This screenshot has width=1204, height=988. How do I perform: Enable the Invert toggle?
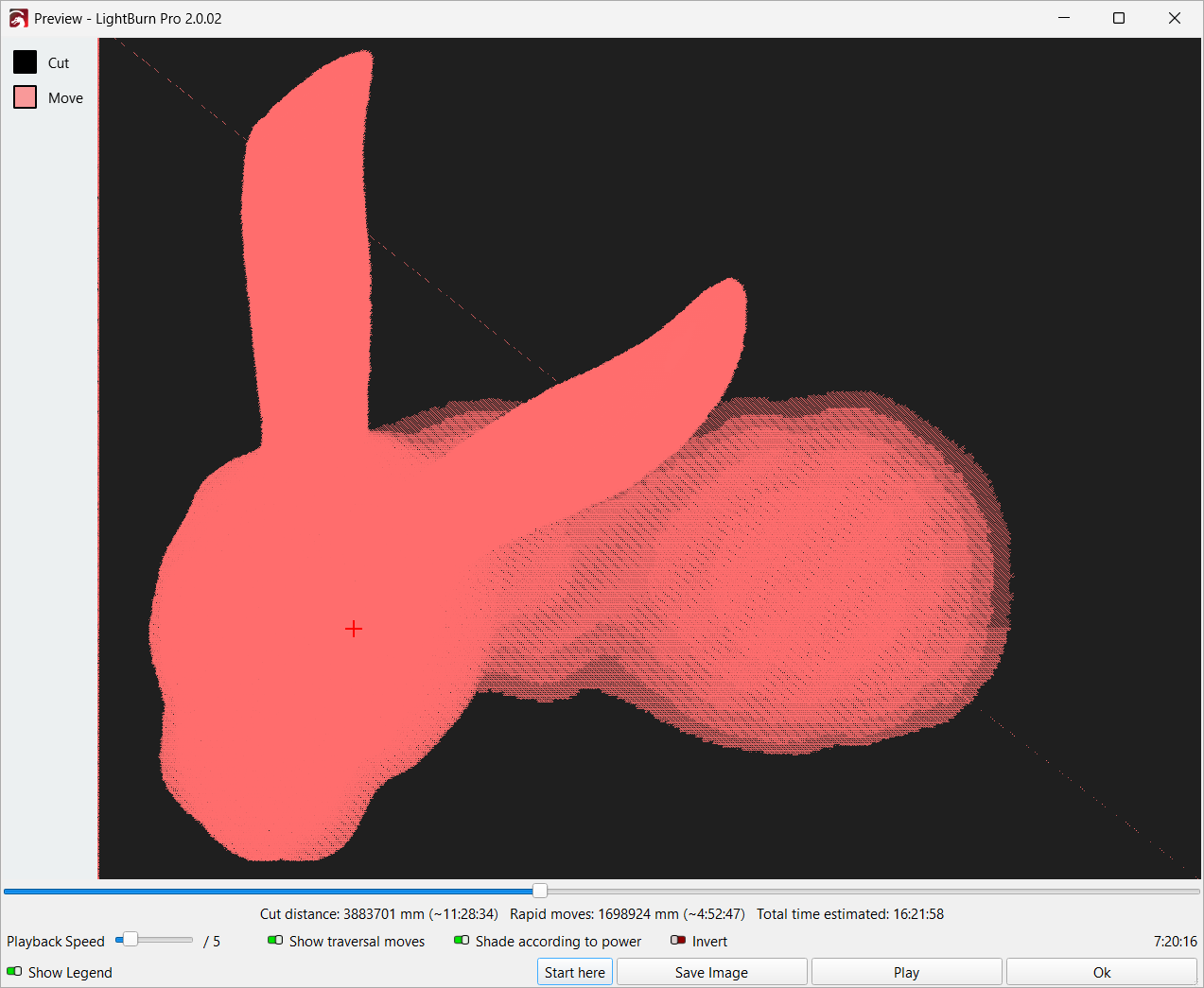(x=677, y=941)
